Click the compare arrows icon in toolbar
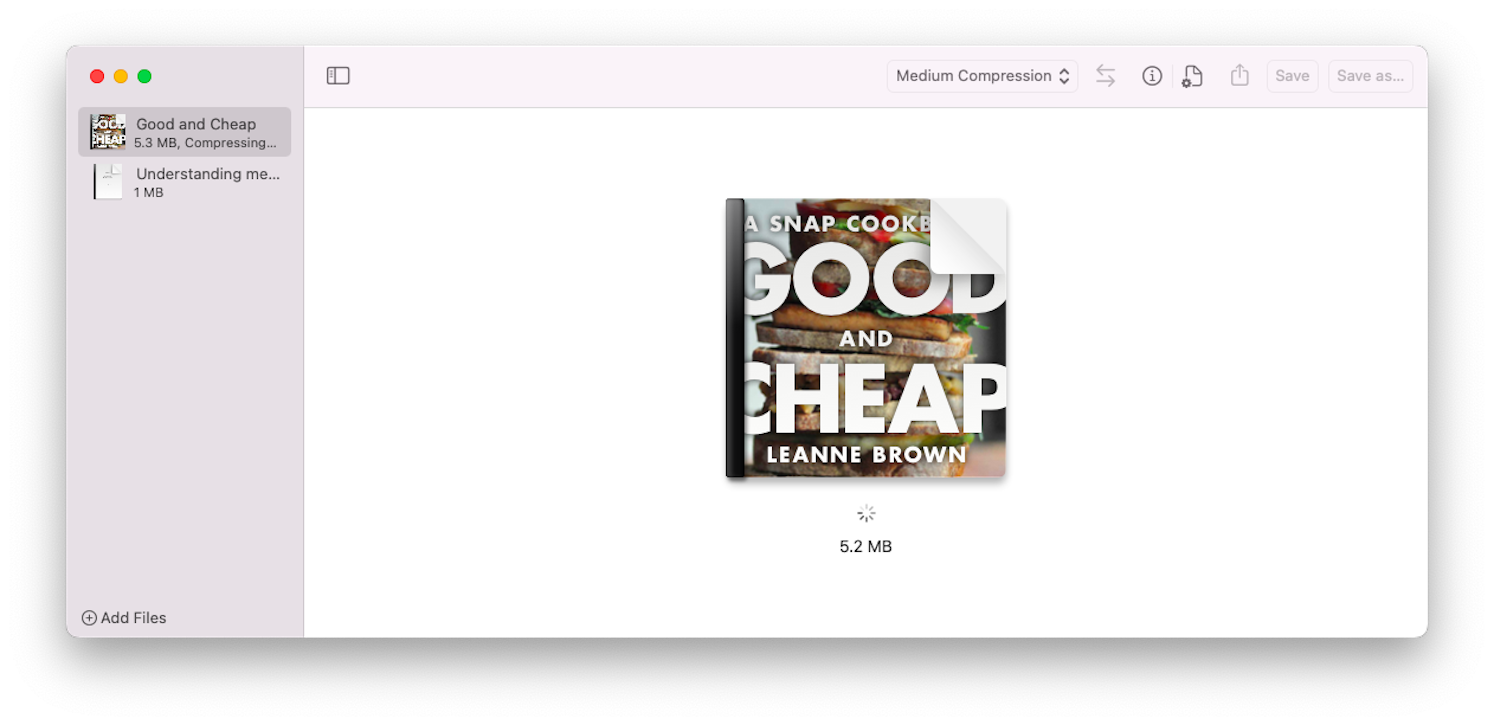 pos(1105,76)
